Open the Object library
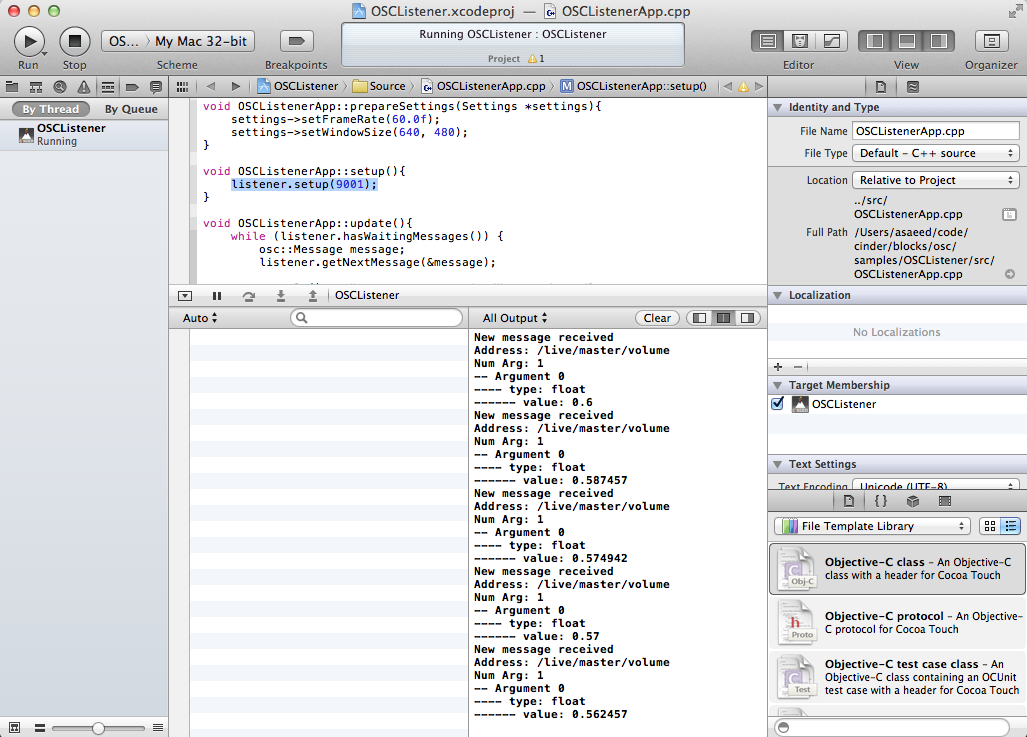 click(x=913, y=501)
